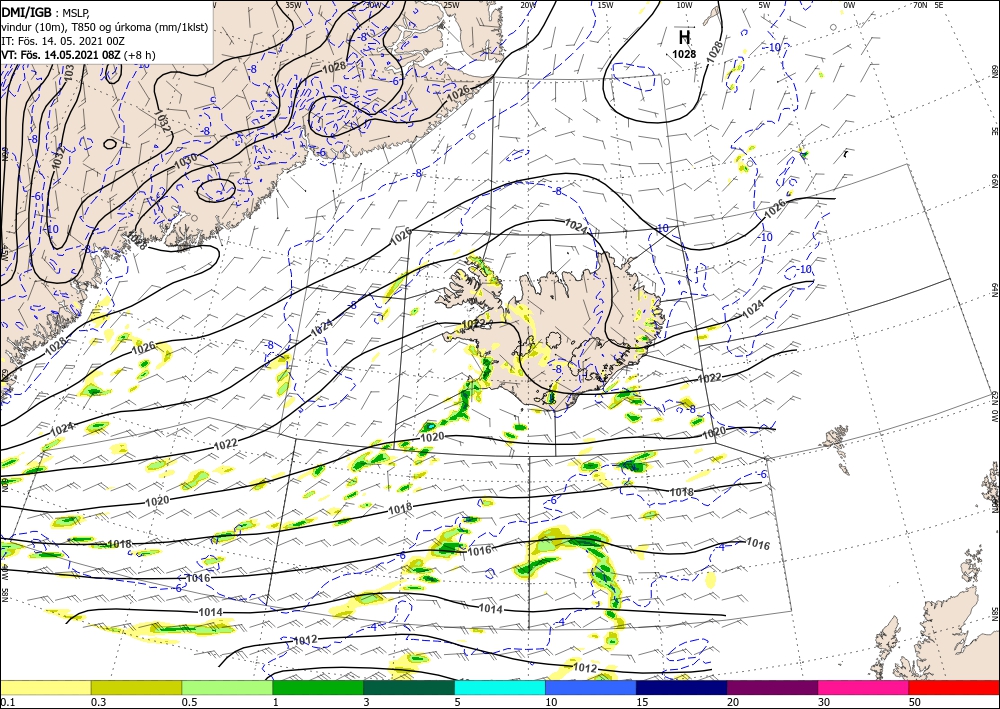Click the '5W' longitude label
1000x709 pixels.
[x=764, y=4]
